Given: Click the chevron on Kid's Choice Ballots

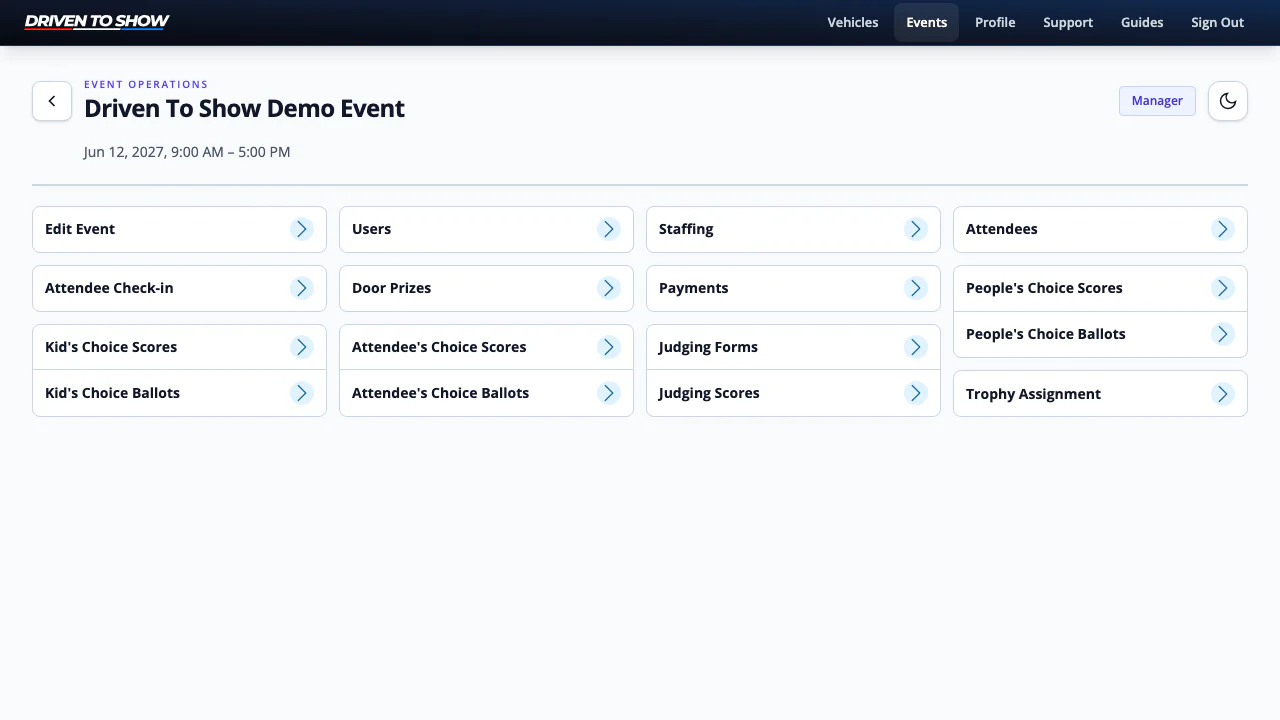Looking at the screenshot, I should coord(302,393).
